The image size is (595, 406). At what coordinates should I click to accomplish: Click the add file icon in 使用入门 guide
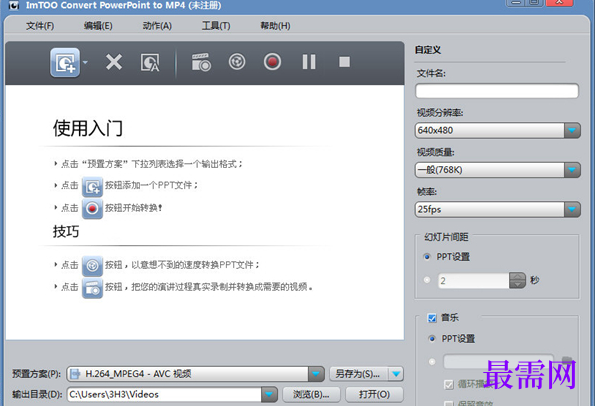92,186
